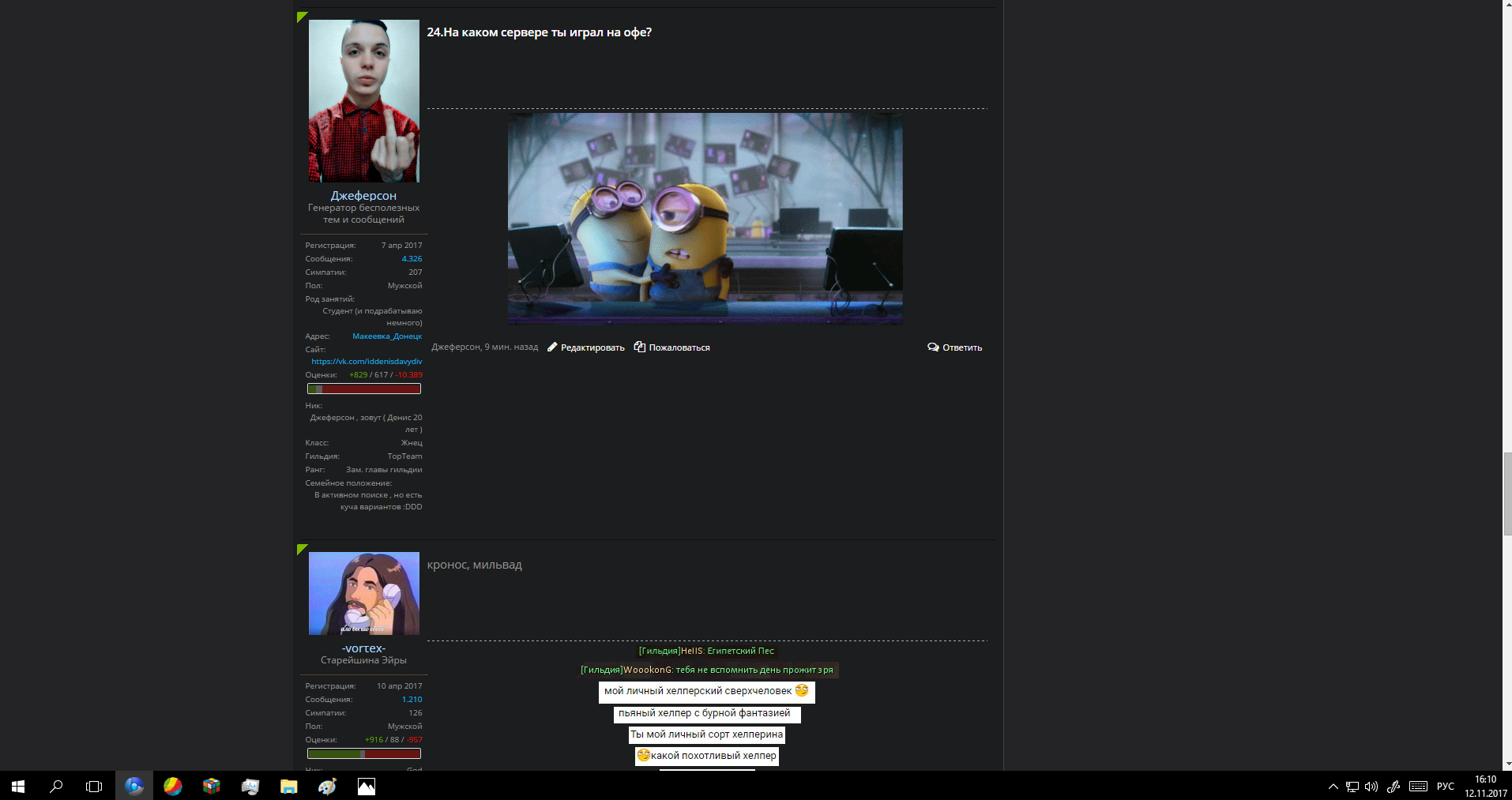The height and width of the screenshot is (800, 1512).
Task: Click Джеферсон's negative rating '-10.389'
Action: pos(409,375)
